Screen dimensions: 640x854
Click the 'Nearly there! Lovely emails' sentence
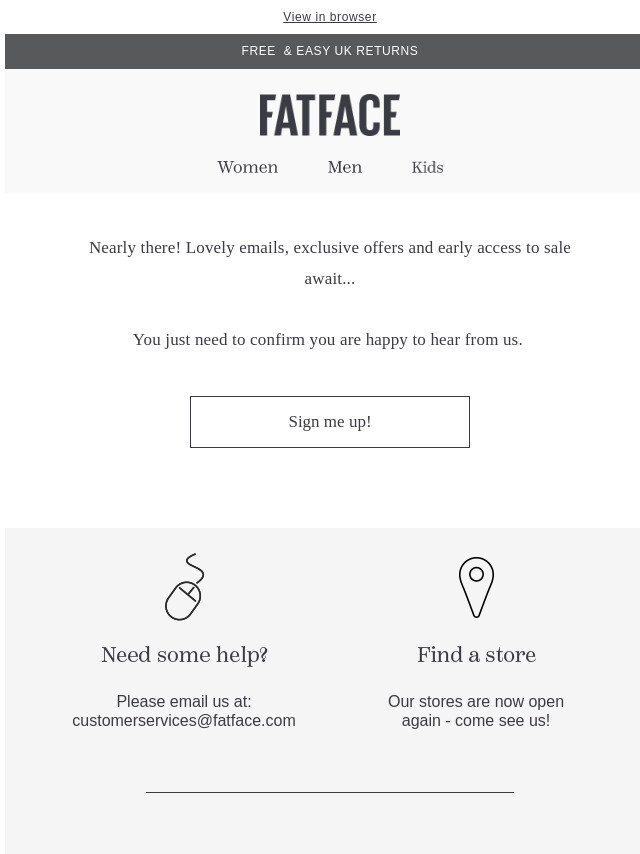(x=330, y=263)
